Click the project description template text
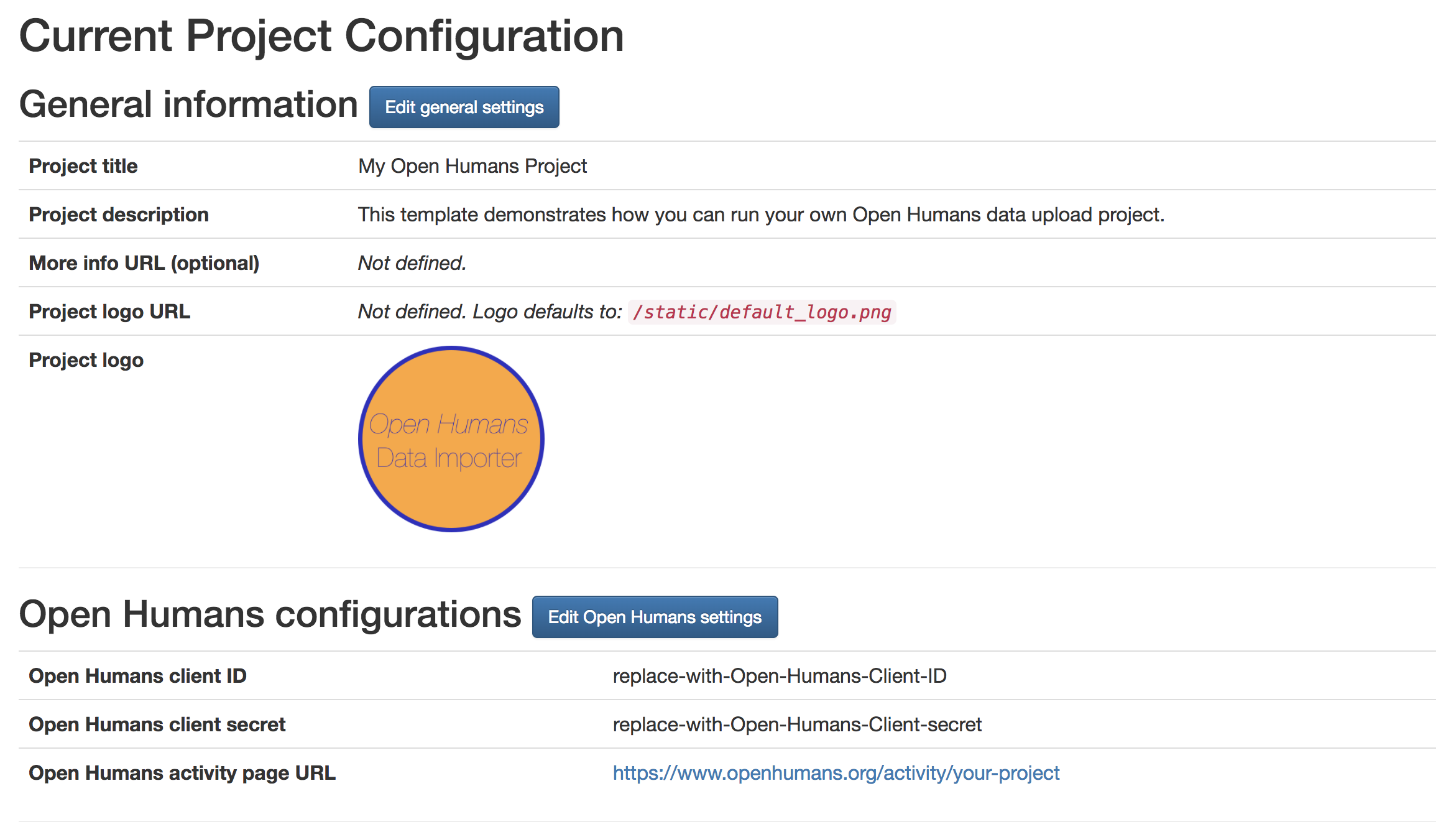This screenshot has height=837, width=1456. point(760,215)
